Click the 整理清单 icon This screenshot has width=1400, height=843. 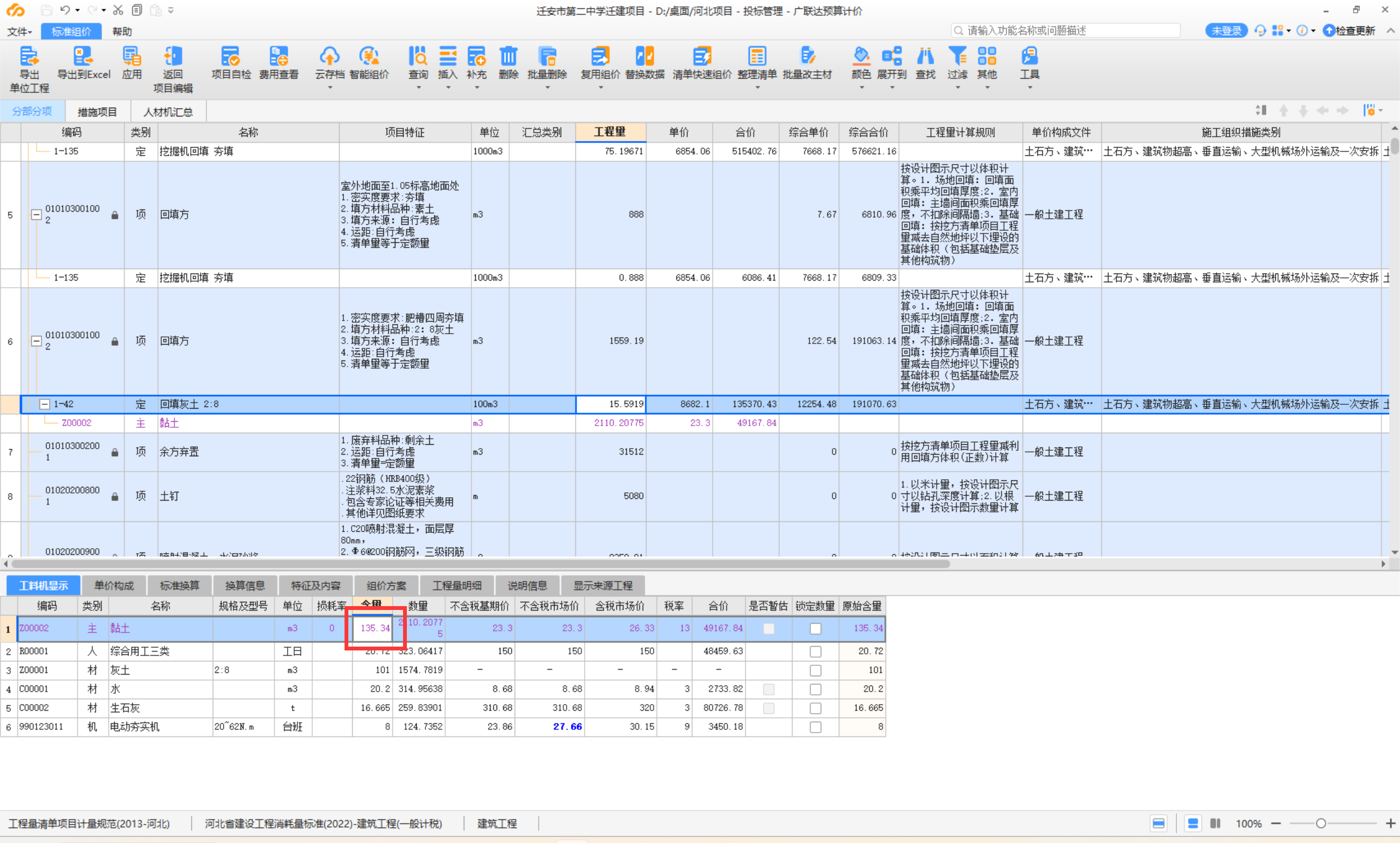[757, 56]
